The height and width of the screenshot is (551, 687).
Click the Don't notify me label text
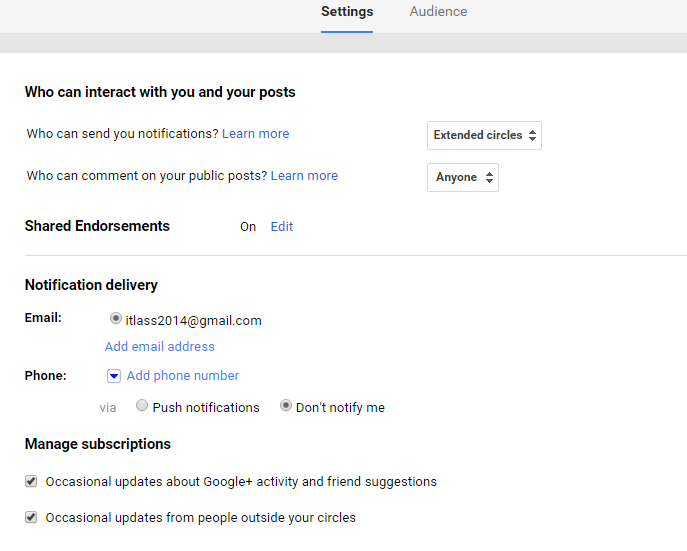click(x=340, y=408)
